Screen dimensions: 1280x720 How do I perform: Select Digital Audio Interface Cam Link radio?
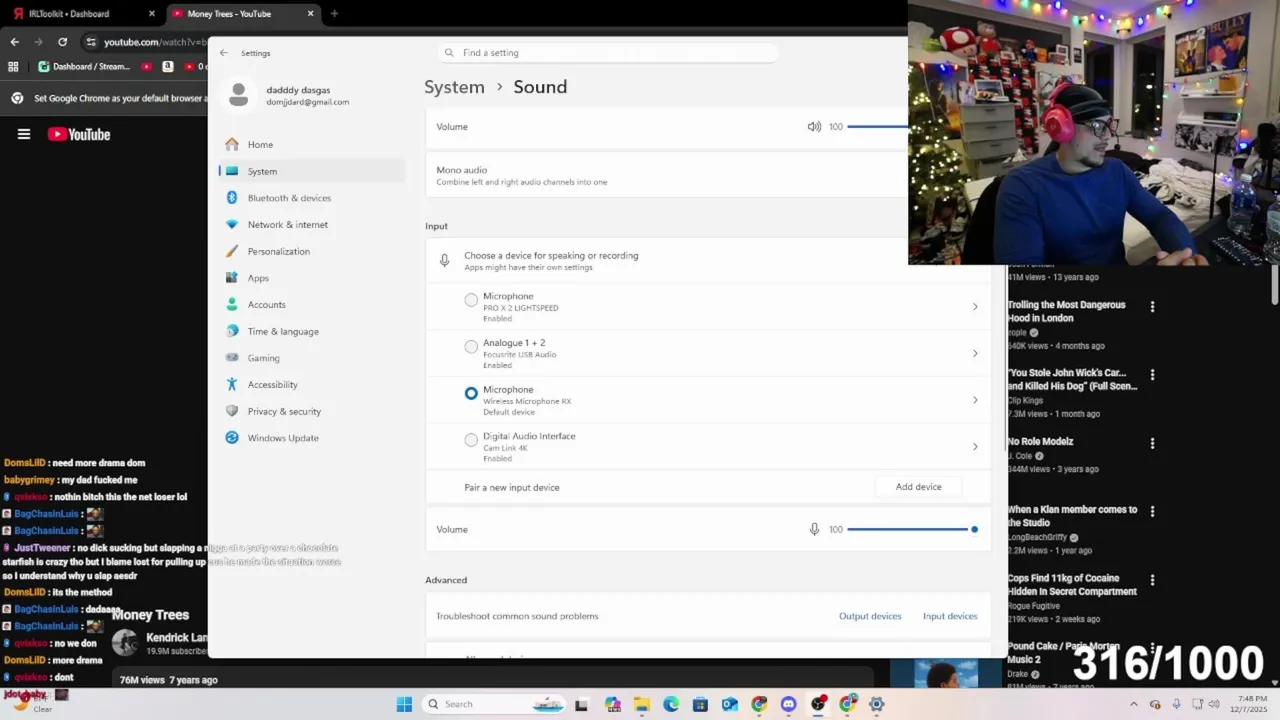471,440
